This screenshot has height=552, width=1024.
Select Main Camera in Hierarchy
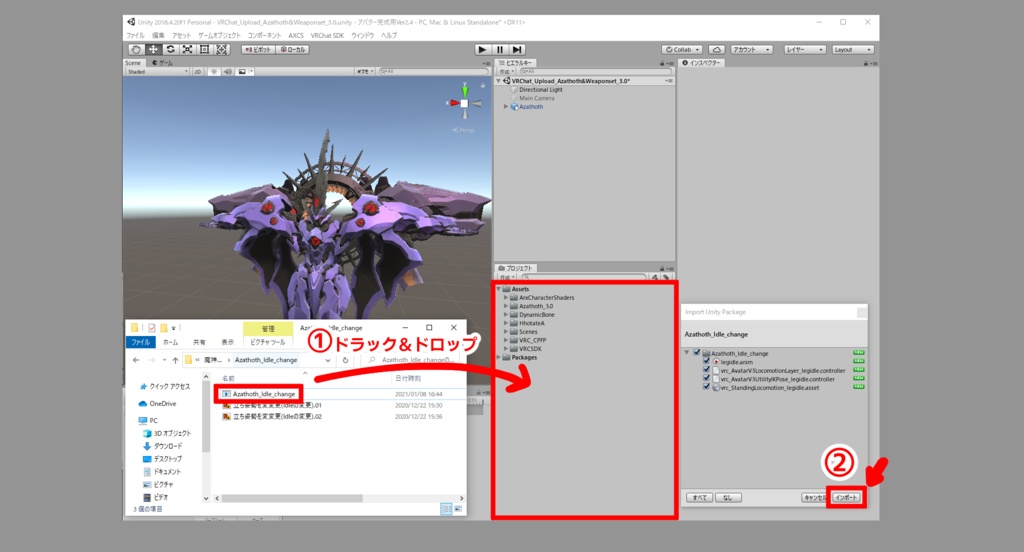537,98
